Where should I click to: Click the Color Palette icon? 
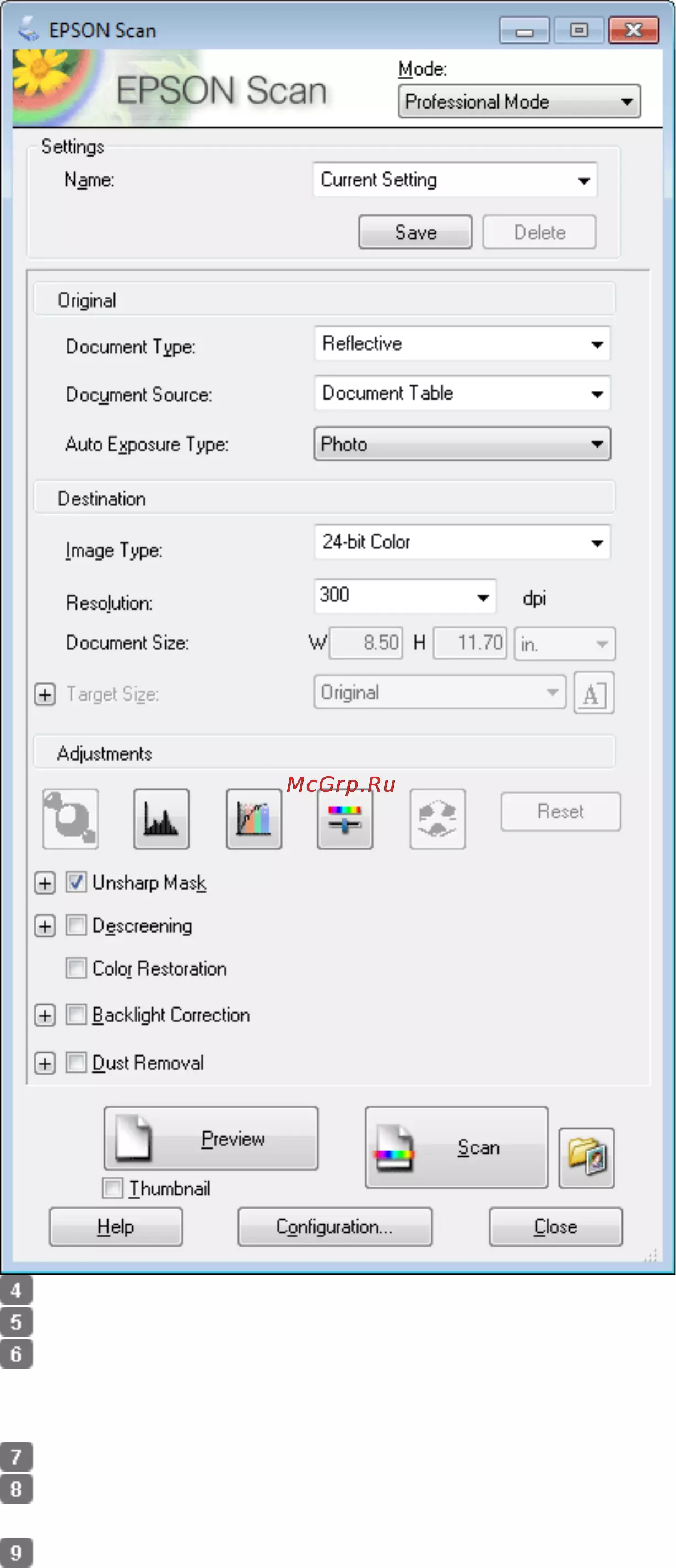pyautogui.click(x=437, y=818)
